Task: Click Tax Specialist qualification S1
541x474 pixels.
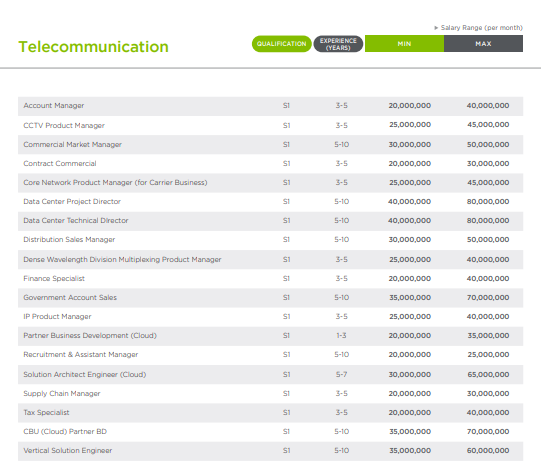Action: [x=286, y=412]
